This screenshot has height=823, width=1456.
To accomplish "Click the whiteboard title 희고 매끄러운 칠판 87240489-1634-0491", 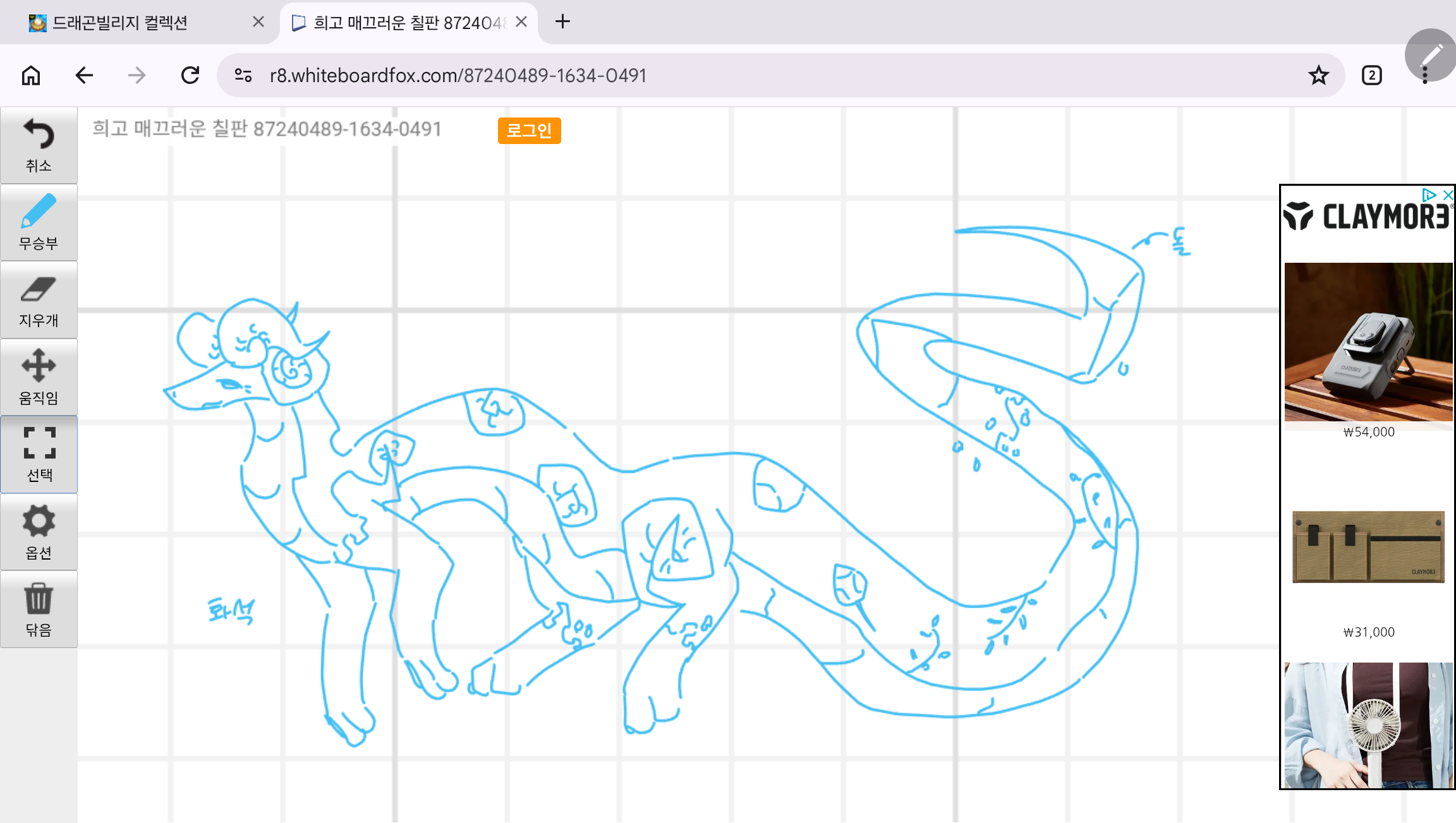I will tap(267, 129).
